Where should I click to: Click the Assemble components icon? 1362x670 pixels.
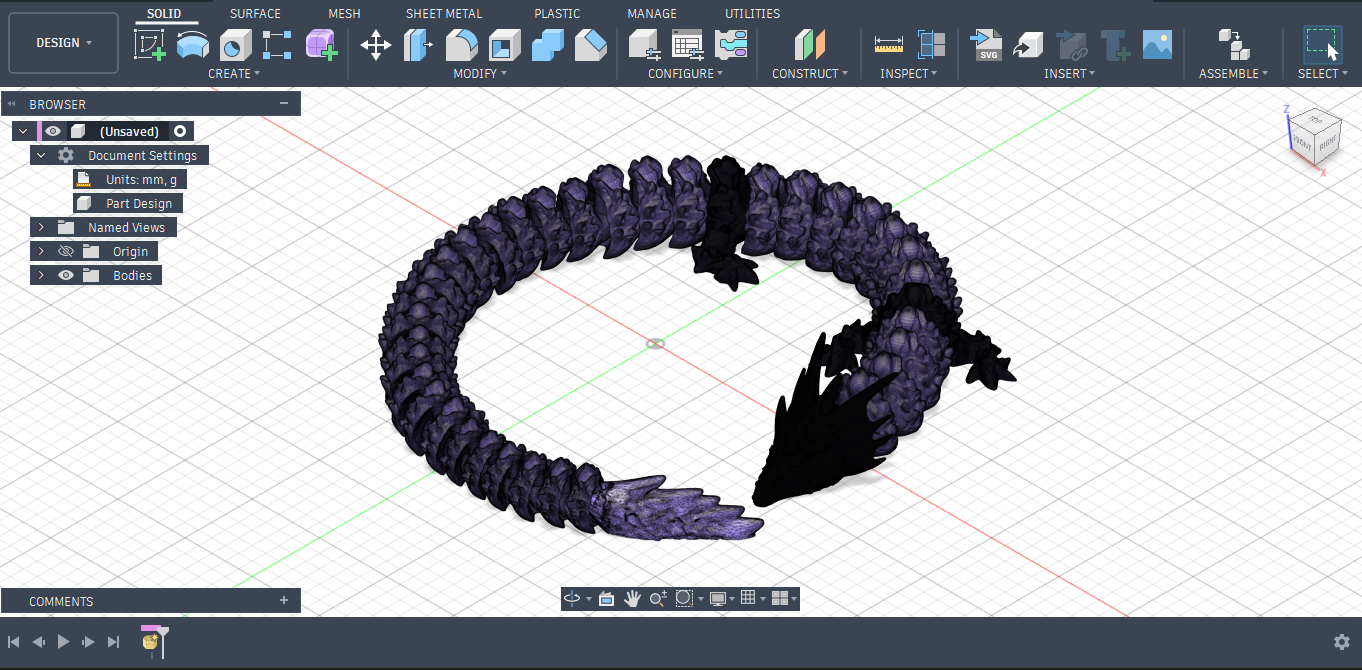pyautogui.click(x=1233, y=45)
